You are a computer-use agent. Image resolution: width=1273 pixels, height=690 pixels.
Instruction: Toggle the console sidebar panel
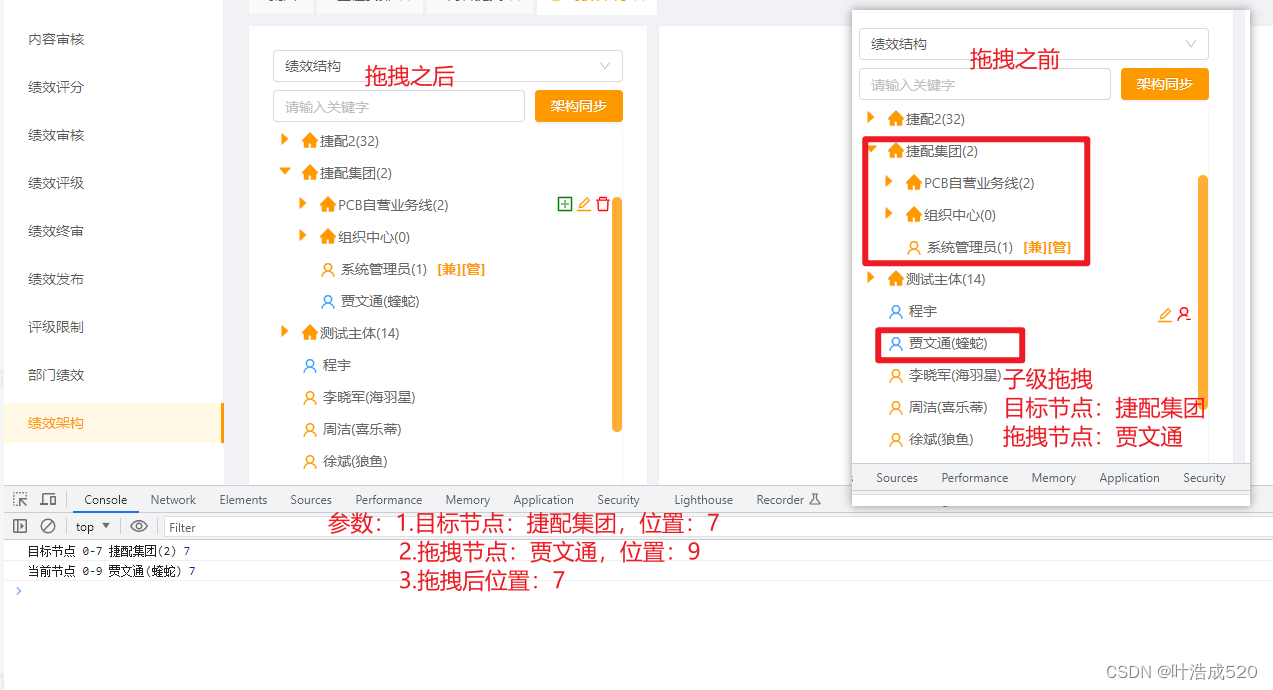point(19,526)
